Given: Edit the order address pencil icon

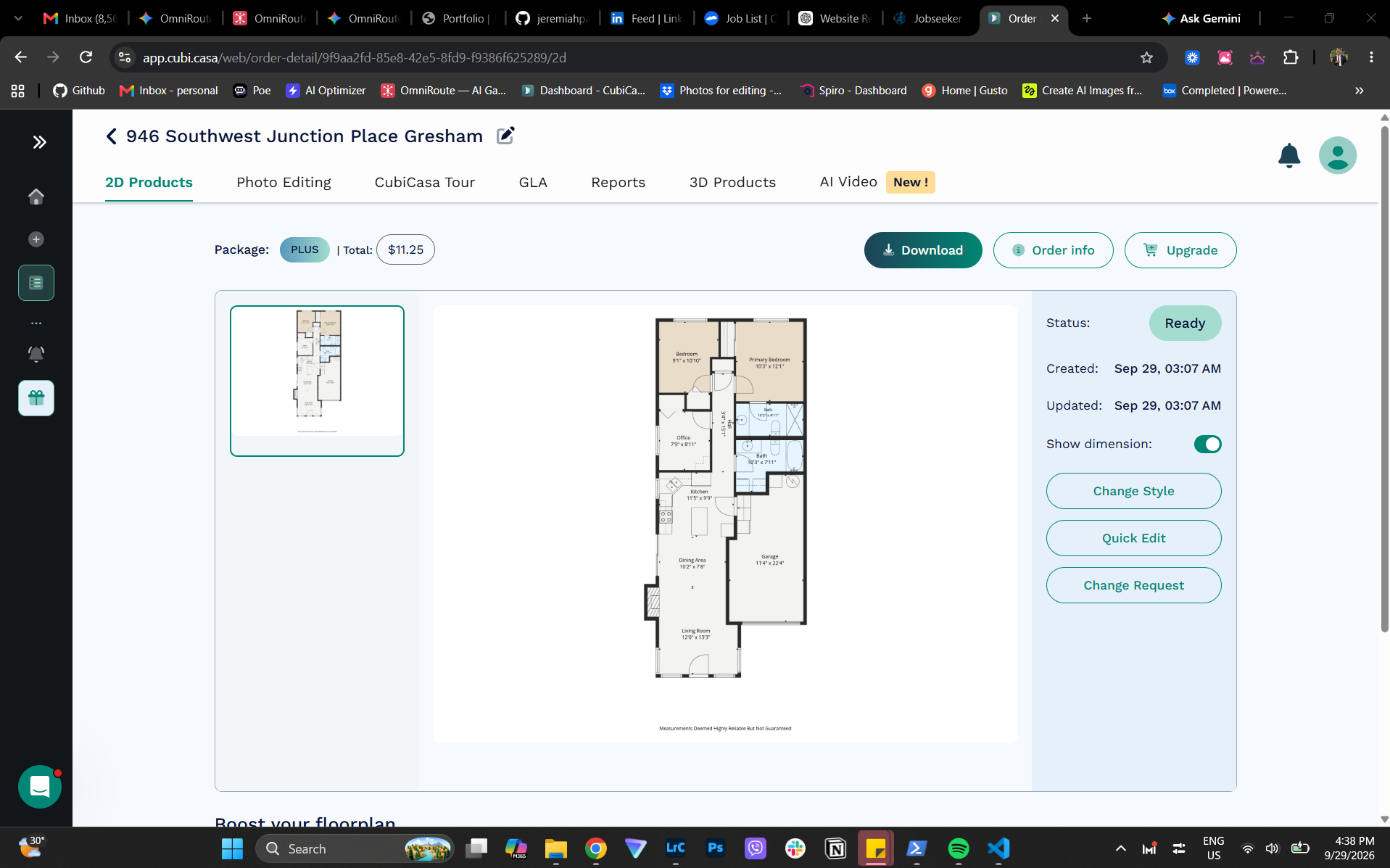Looking at the screenshot, I should 505,136.
